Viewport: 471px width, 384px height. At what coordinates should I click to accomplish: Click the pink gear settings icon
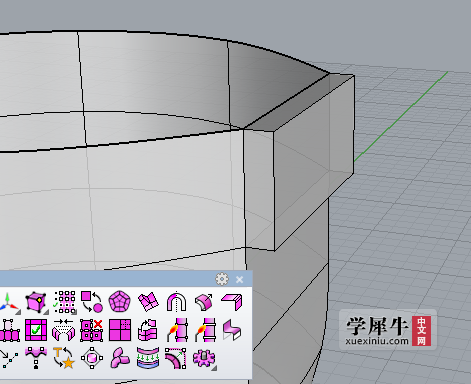pyautogui.click(x=204, y=358)
